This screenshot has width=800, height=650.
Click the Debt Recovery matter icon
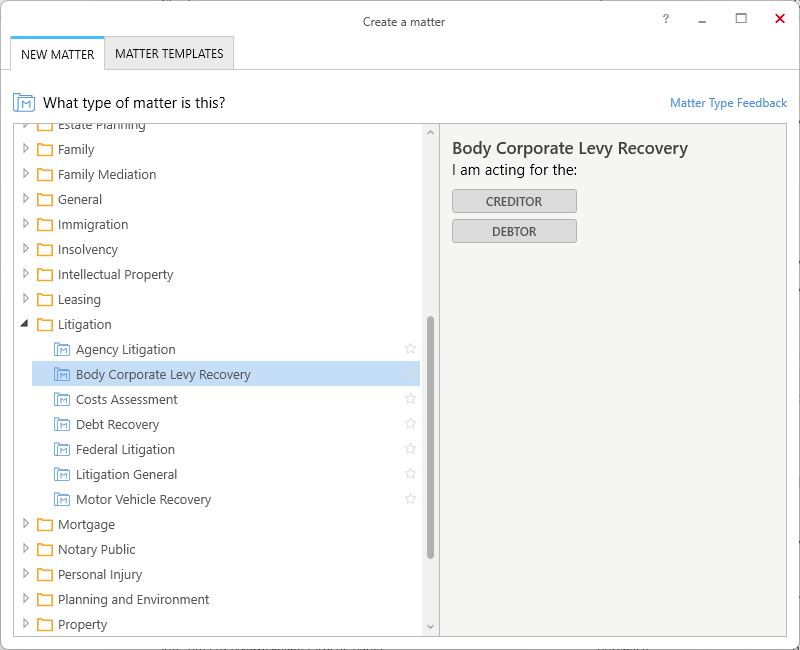point(62,424)
